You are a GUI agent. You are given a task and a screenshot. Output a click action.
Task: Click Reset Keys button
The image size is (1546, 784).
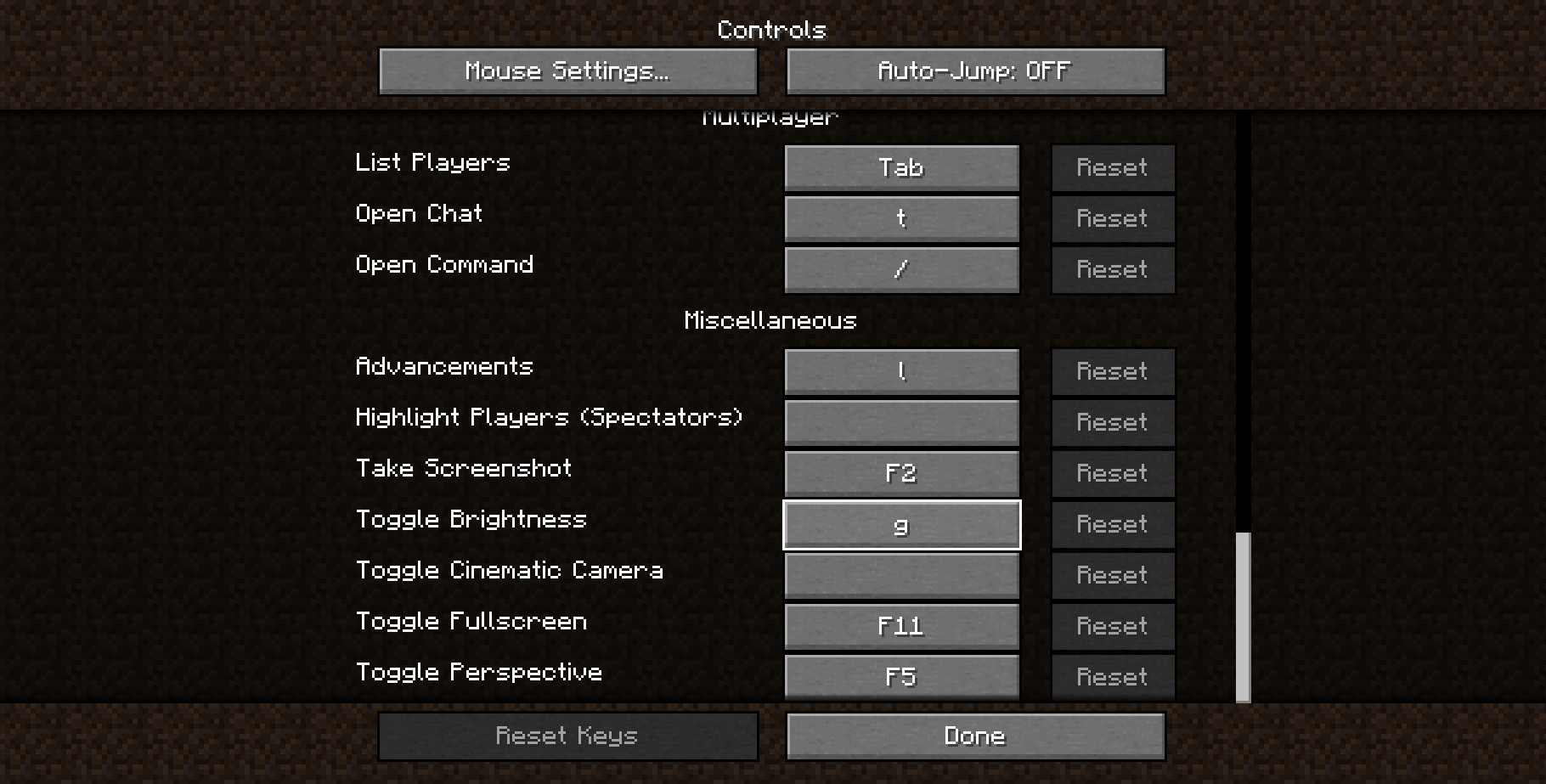point(567,736)
